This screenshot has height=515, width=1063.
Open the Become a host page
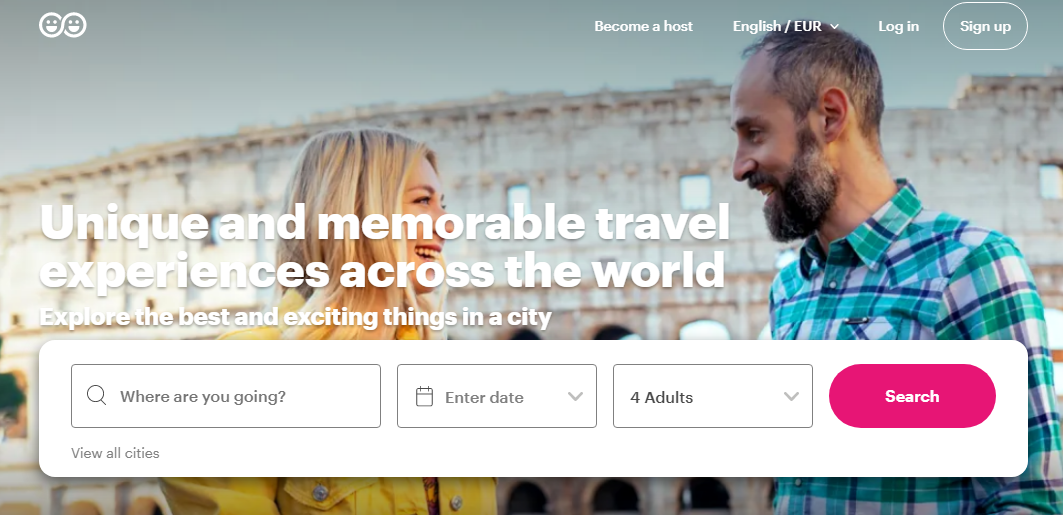(643, 26)
